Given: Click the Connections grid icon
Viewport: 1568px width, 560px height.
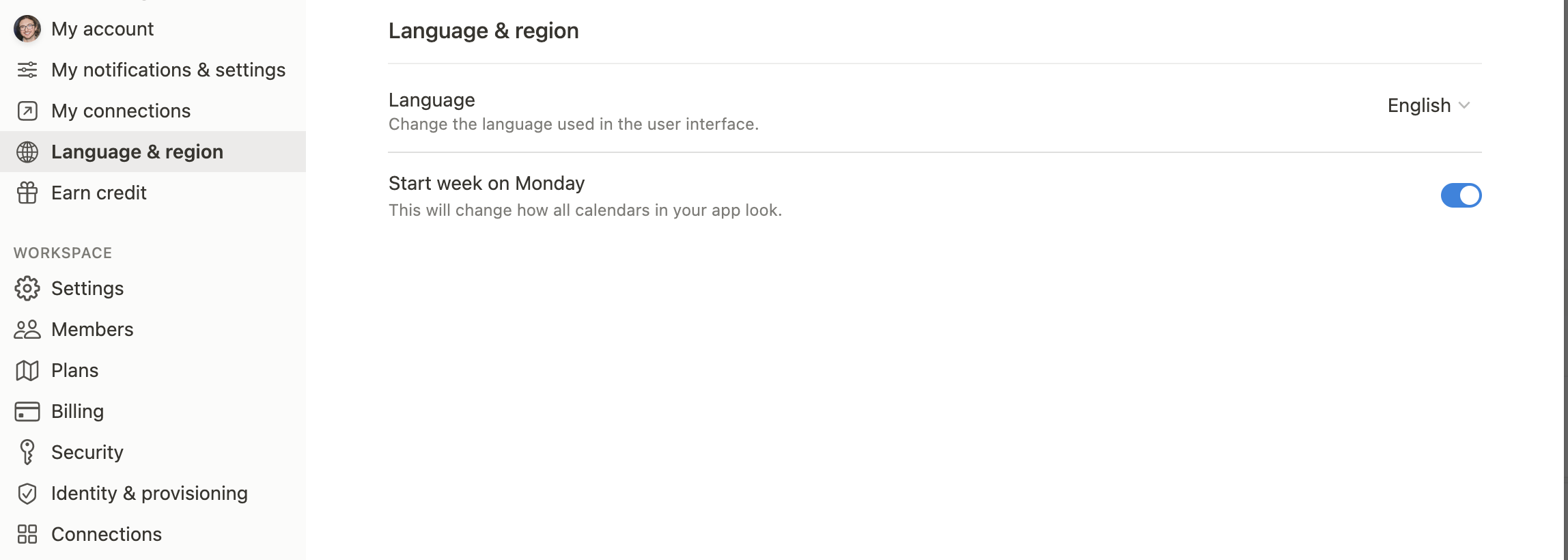Looking at the screenshot, I should [x=27, y=534].
